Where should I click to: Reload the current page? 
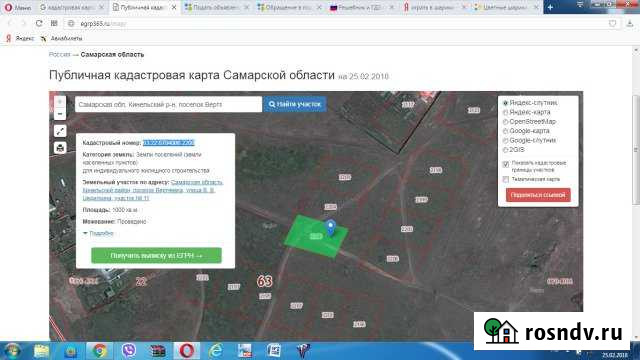39,24
